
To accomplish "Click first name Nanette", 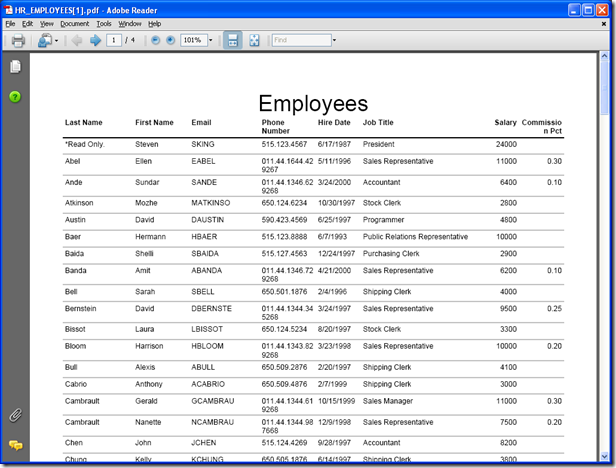I will [x=148, y=422].
